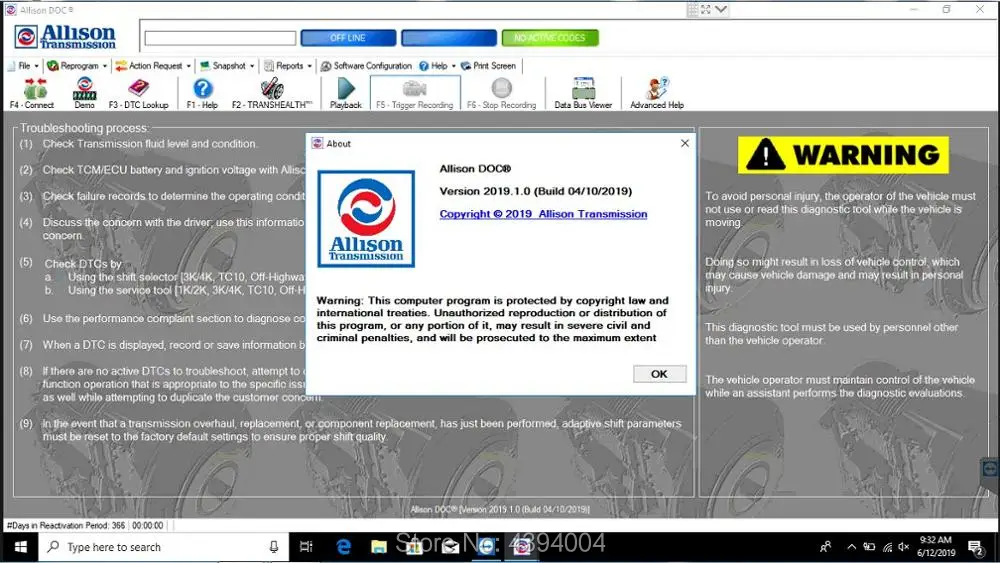
Task: Start Playback from the toolbar
Action: click(x=346, y=93)
